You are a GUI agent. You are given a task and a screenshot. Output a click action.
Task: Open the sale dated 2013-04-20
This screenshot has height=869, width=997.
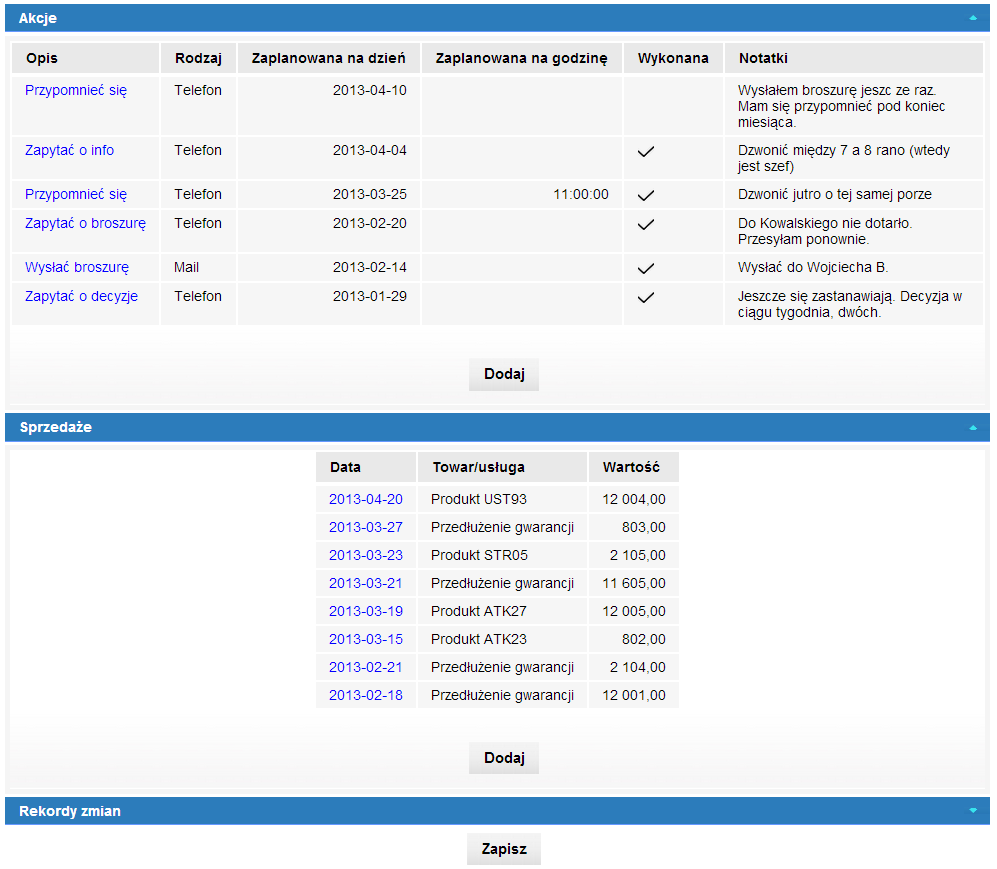pyautogui.click(x=365, y=499)
